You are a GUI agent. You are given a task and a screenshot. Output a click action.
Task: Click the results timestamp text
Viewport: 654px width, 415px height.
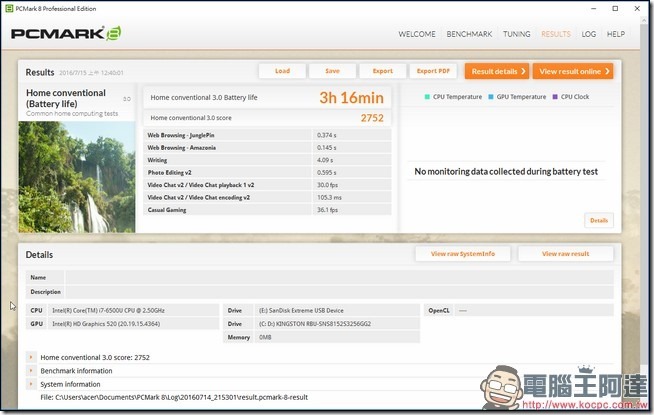click(91, 73)
